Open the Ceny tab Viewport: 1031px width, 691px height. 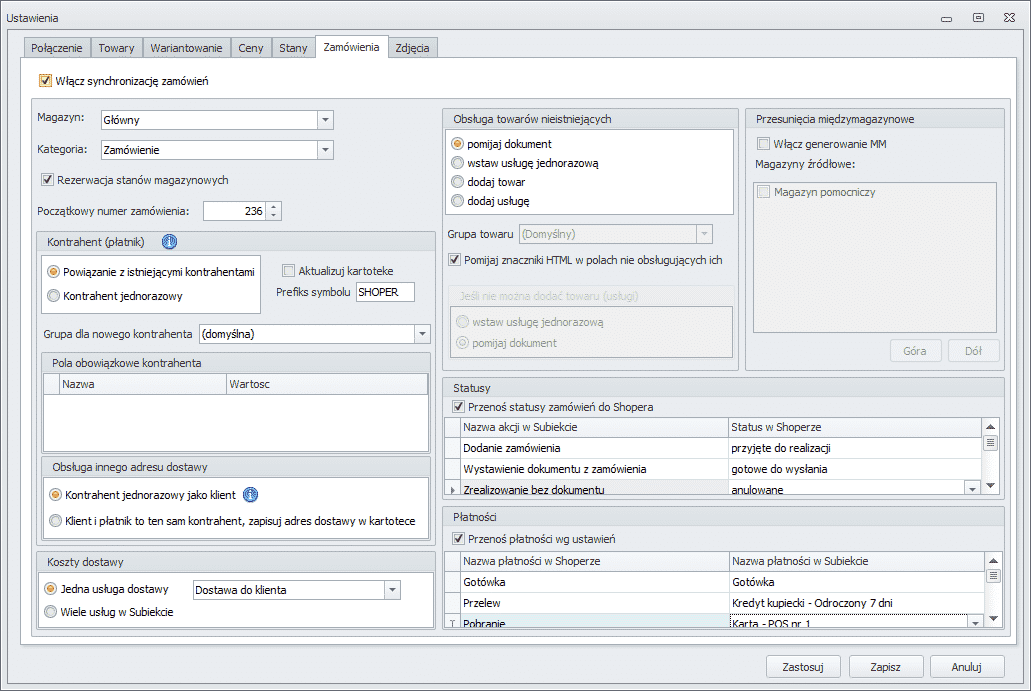click(x=251, y=48)
